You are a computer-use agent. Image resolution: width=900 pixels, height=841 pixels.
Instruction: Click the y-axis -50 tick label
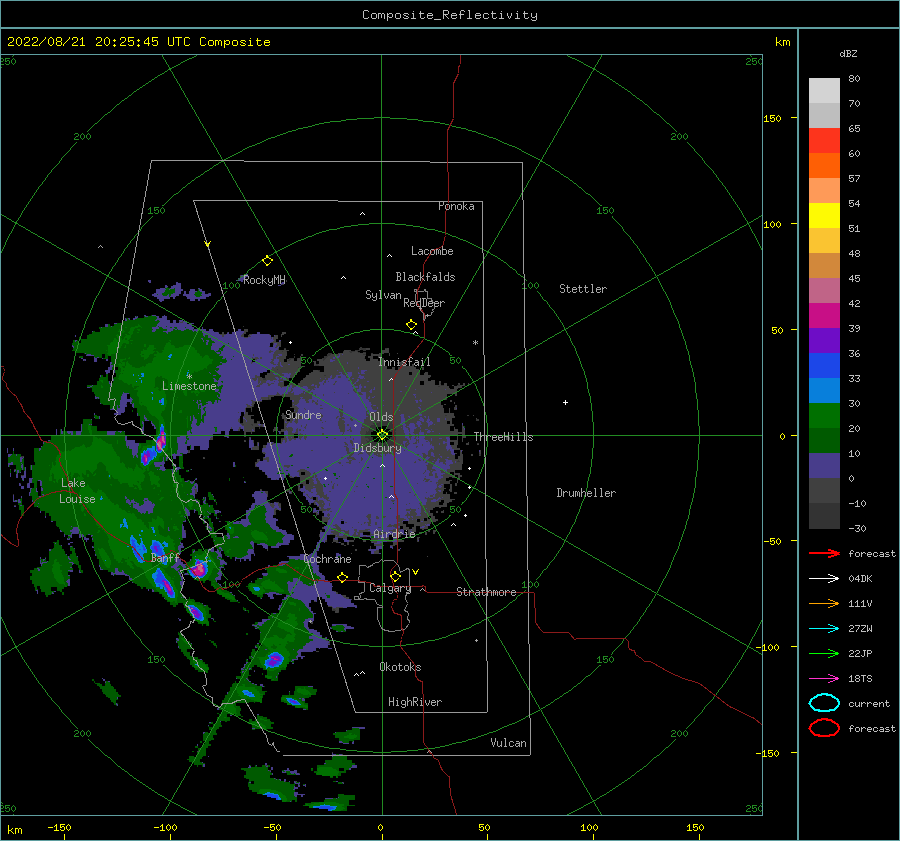point(772,541)
